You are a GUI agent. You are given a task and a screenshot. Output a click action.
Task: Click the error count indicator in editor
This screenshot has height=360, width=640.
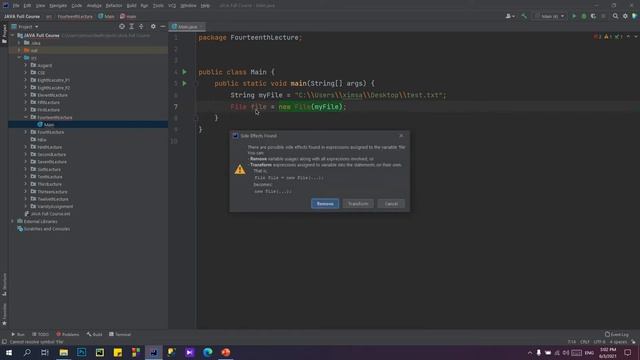click(597, 37)
